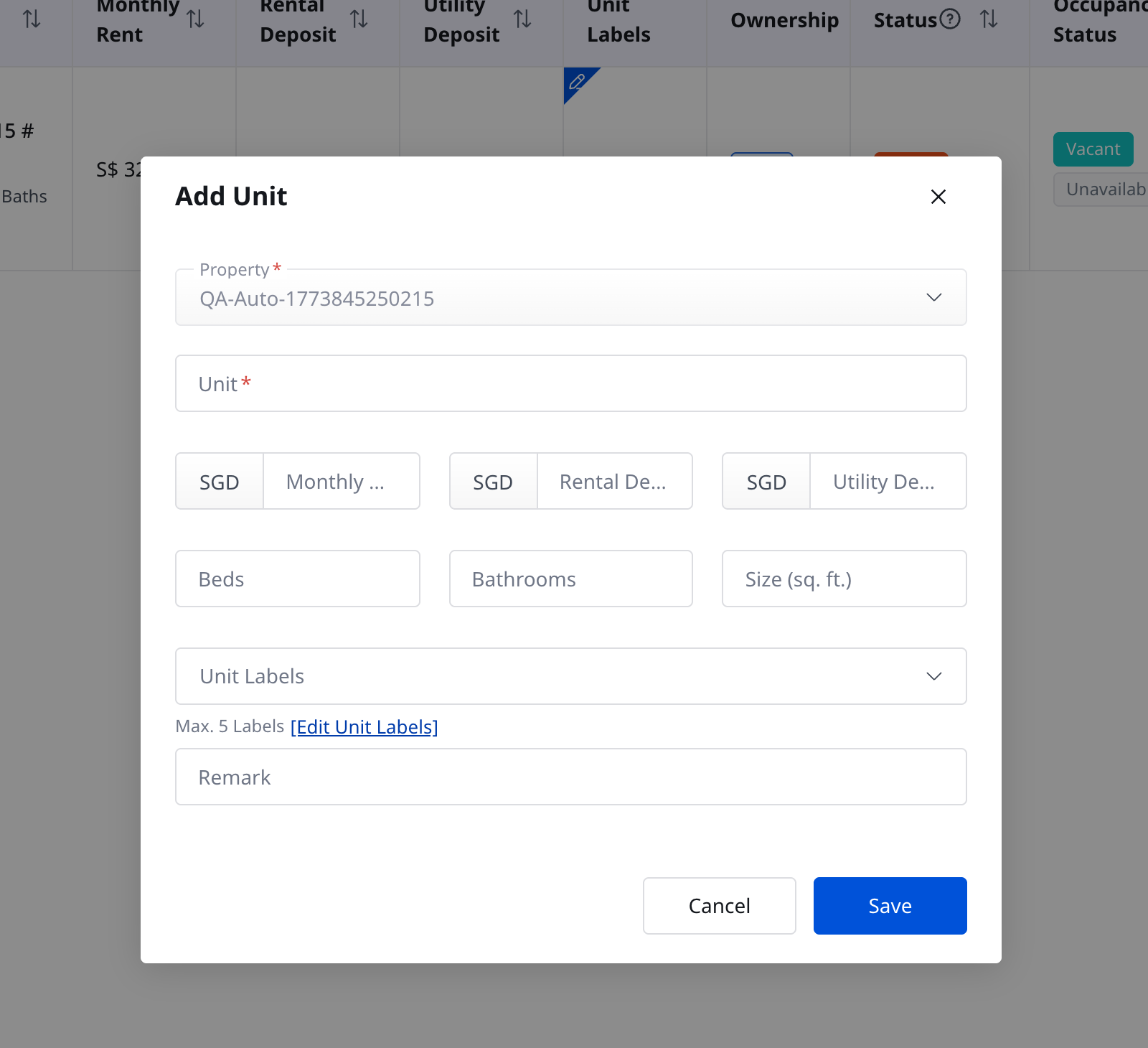This screenshot has height=1048, width=1148.
Task: Click the SGD prefix of Monthly rent
Action: coord(220,481)
